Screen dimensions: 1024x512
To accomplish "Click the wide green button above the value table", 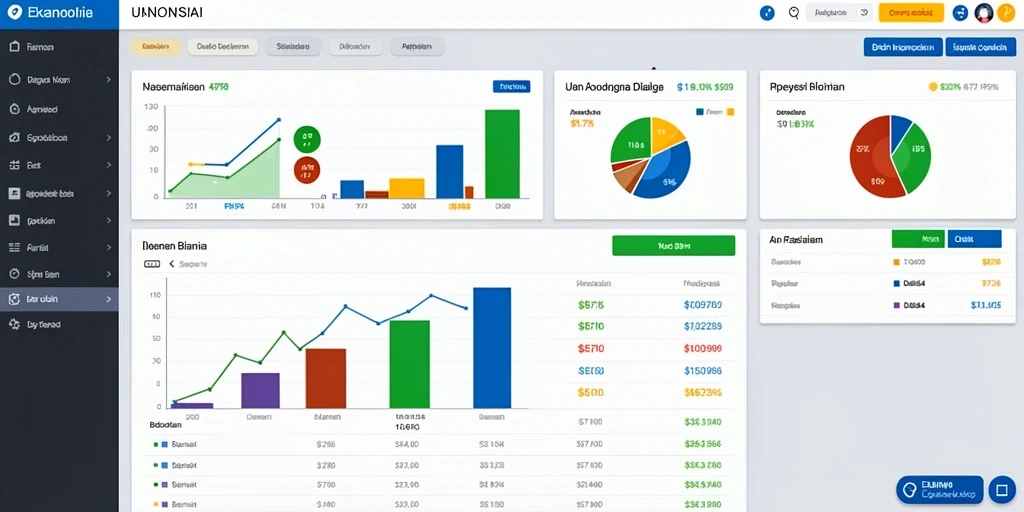I will pyautogui.click(x=673, y=246).
